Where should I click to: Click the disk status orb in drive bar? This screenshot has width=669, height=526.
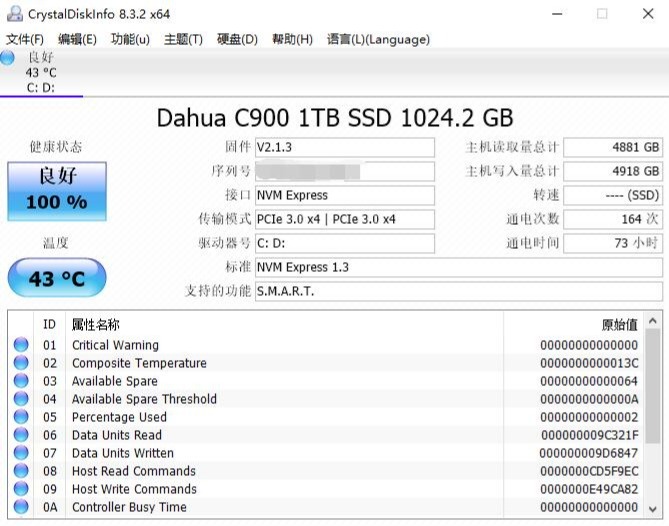[8, 58]
